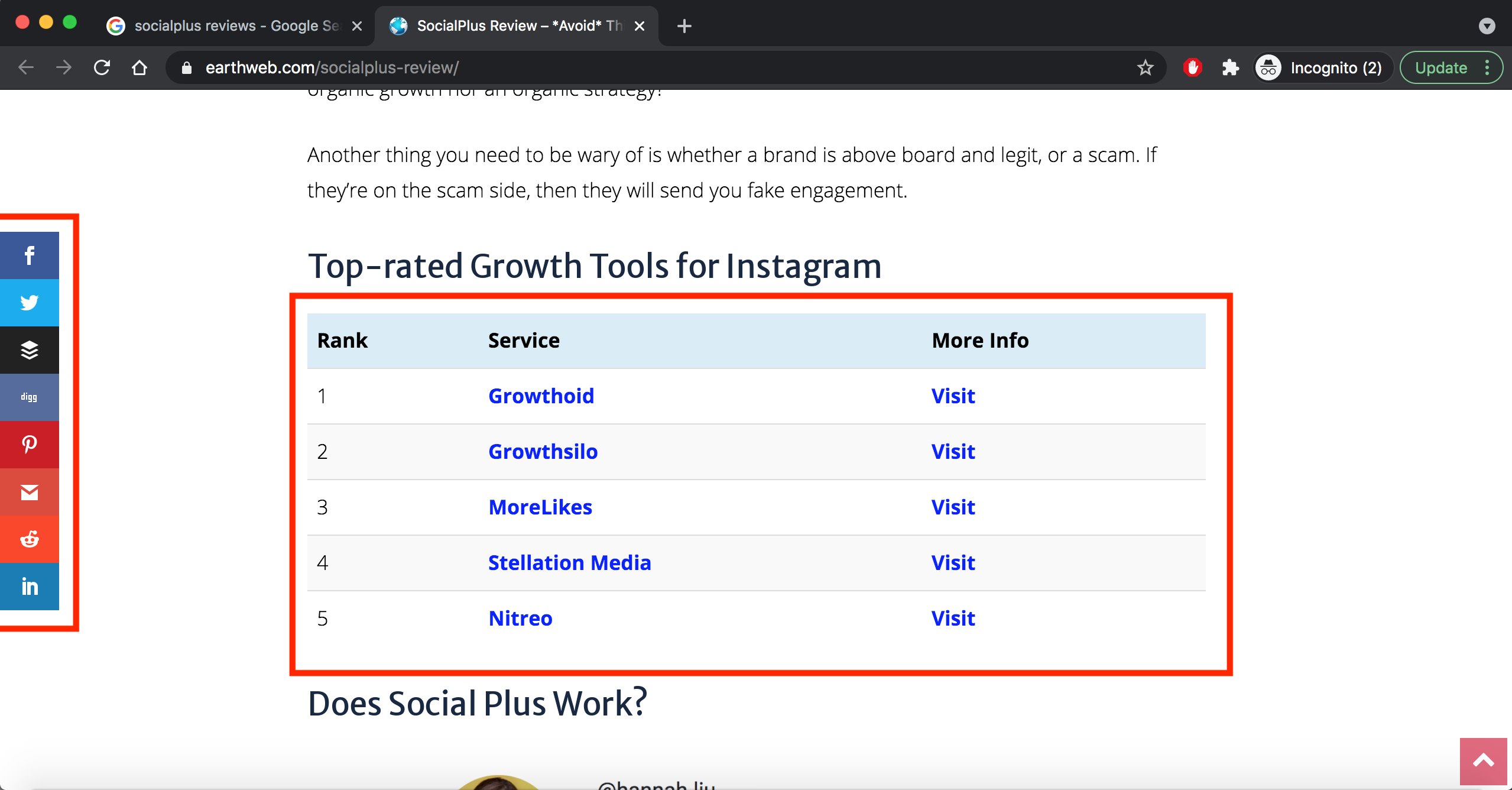Click the address bar URL
The width and height of the screenshot is (1512, 790).
point(332,68)
